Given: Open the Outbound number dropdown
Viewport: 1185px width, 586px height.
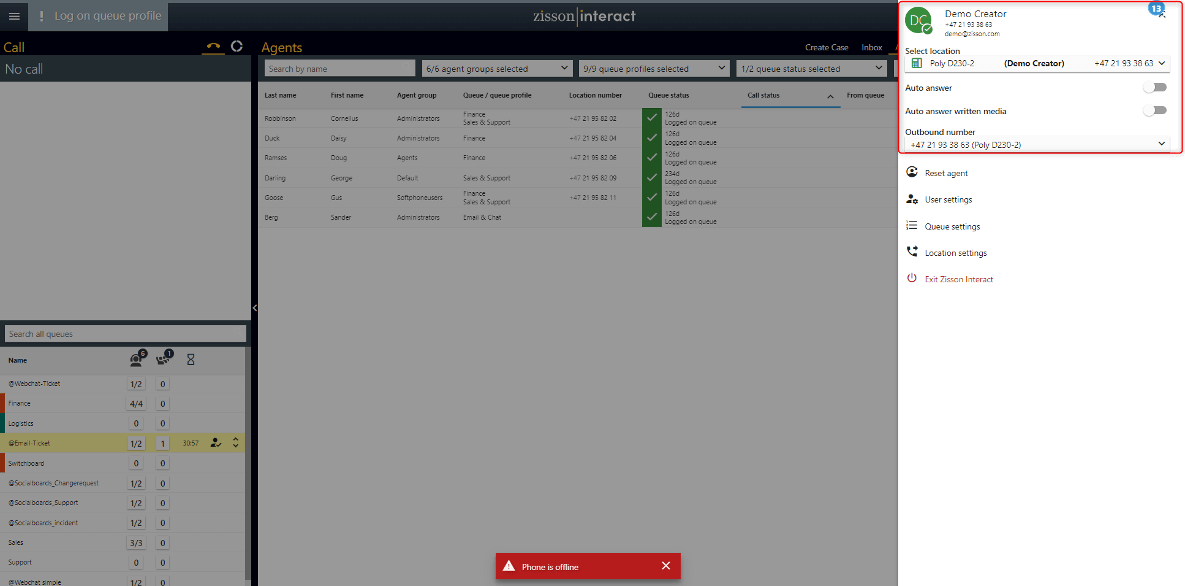Looking at the screenshot, I should point(1037,144).
